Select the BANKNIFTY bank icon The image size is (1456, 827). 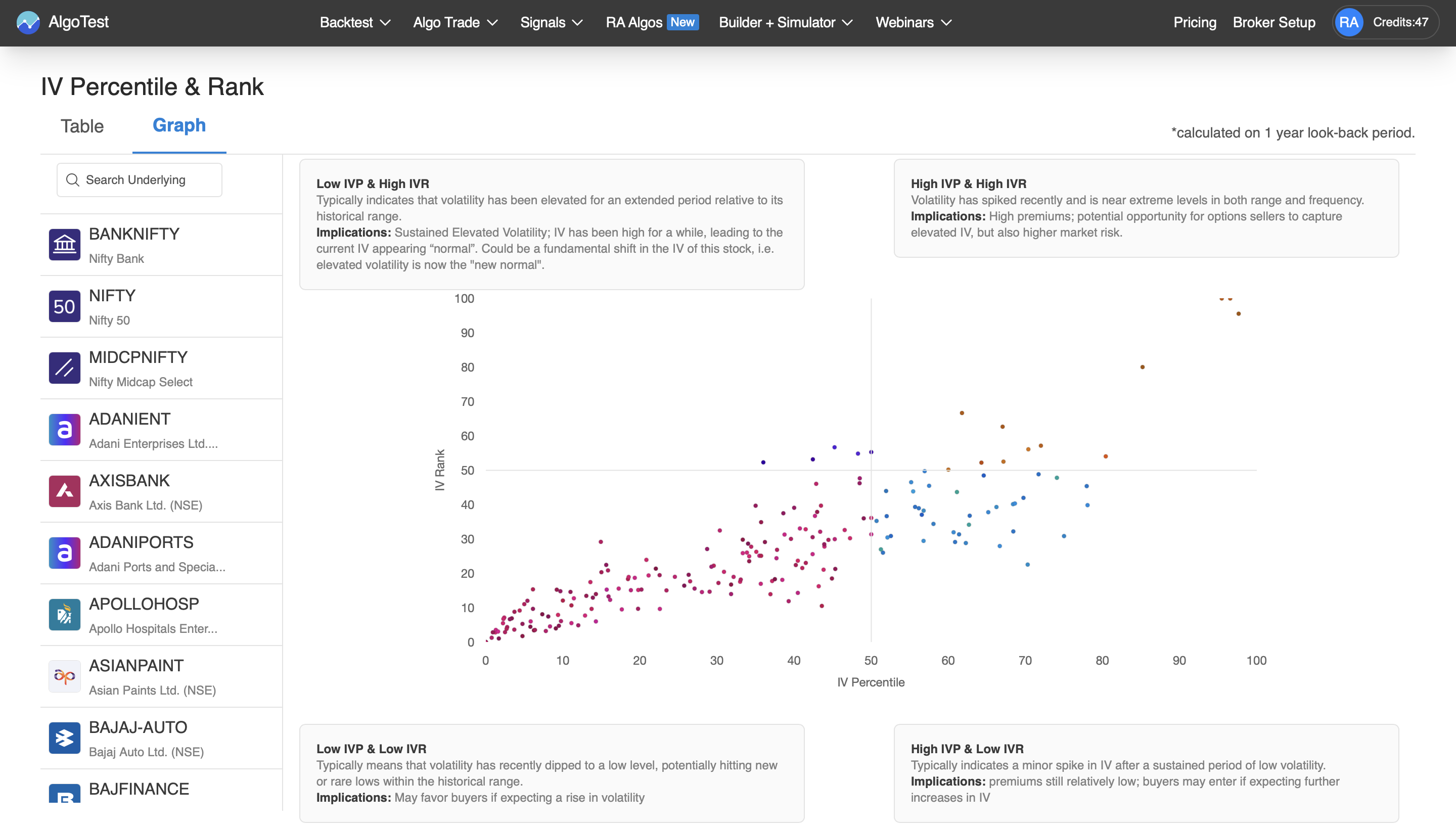pyautogui.click(x=64, y=245)
